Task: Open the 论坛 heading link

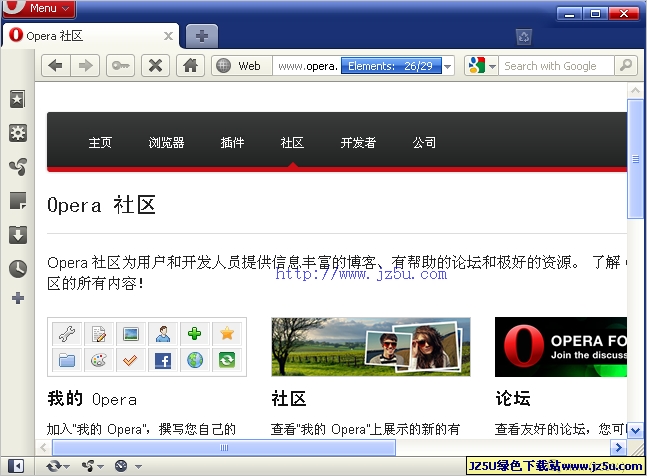Action: [x=513, y=399]
